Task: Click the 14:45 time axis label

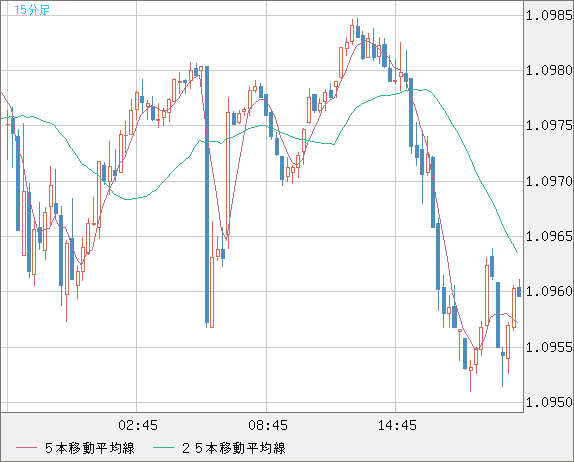Action: pyautogui.click(x=397, y=425)
